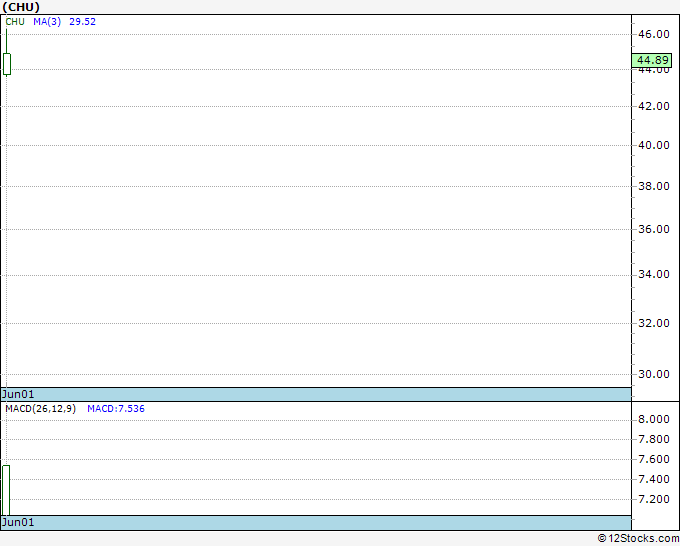The width and height of the screenshot is (680, 546).
Task: Click the 40.00 price axis label
Action: click(x=654, y=145)
